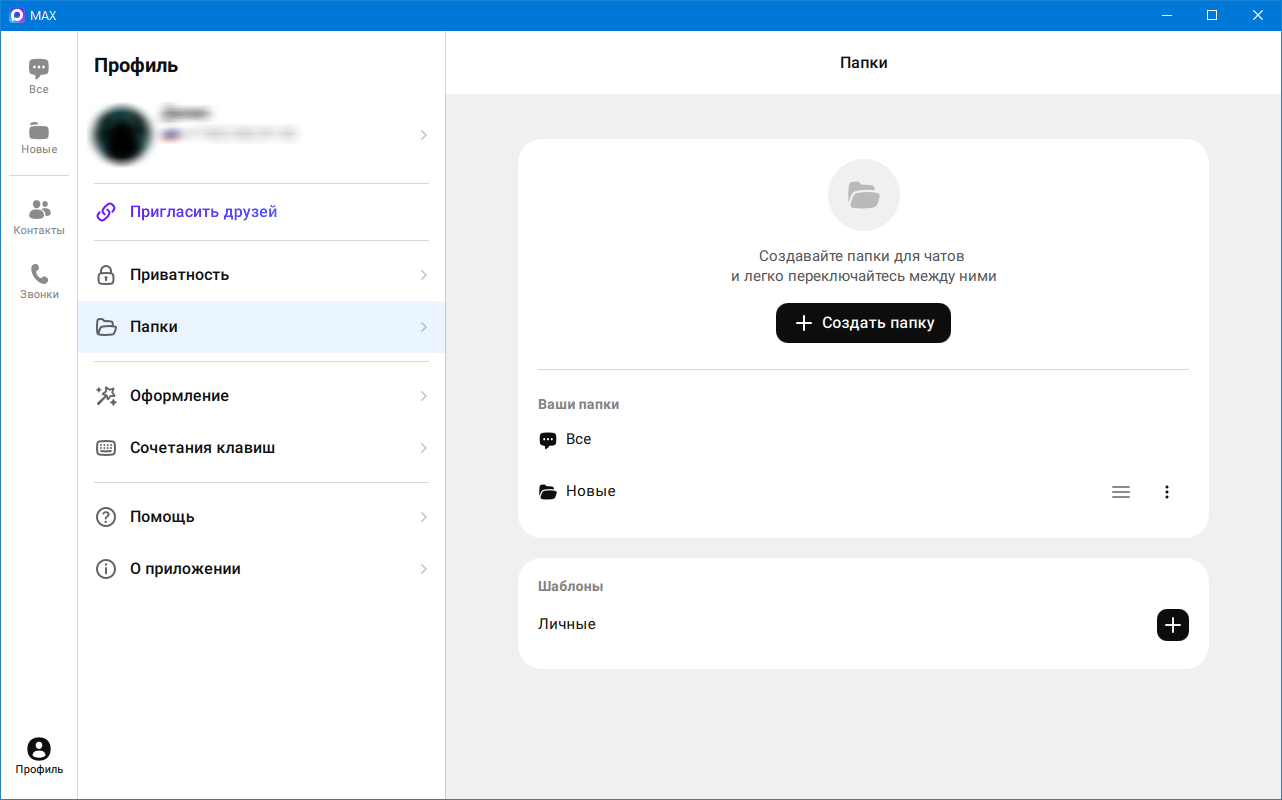1282x800 pixels.
Task: Expand the chevron next to Помощь
Action: (423, 517)
